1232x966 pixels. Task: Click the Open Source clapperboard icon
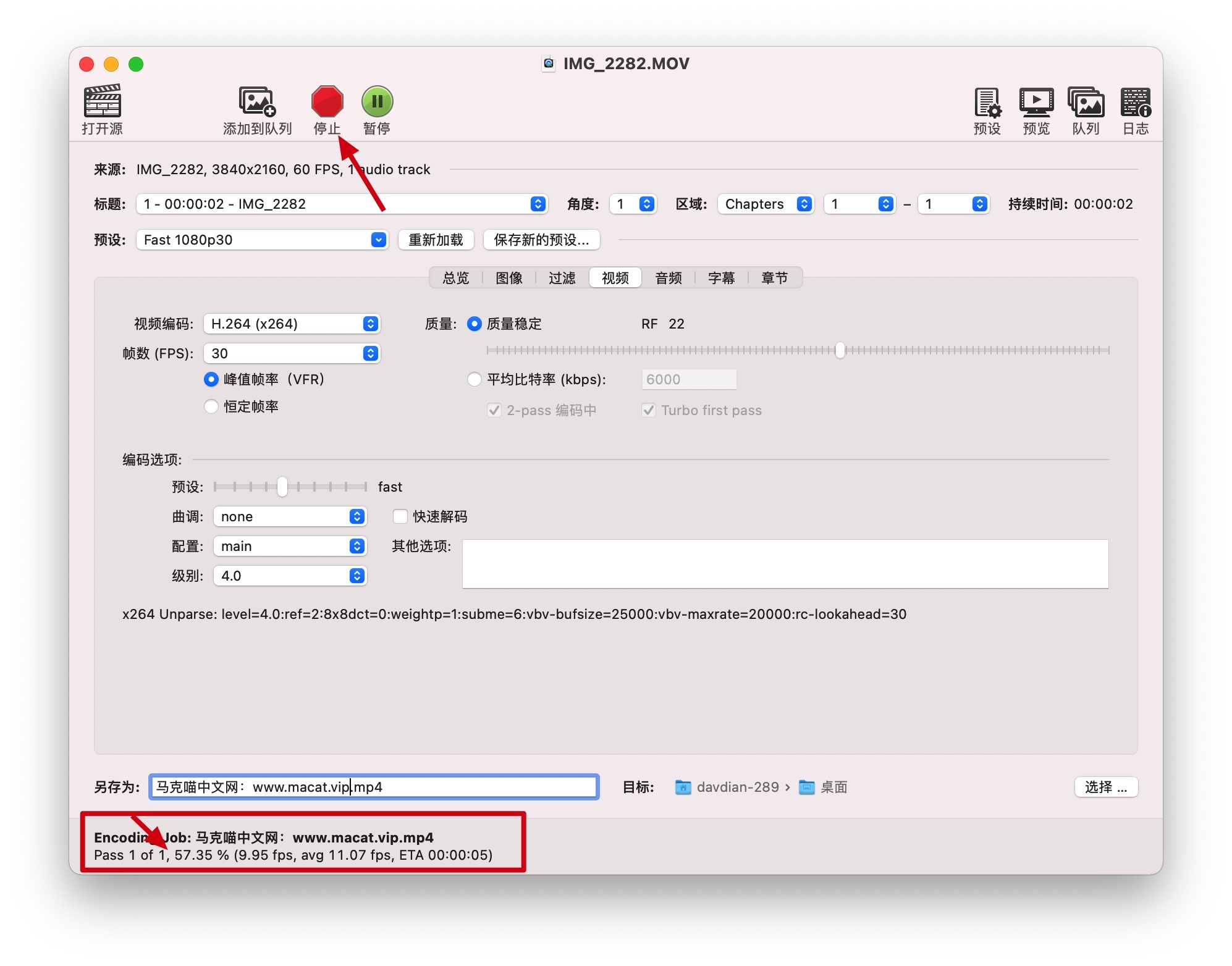[x=103, y=102]
